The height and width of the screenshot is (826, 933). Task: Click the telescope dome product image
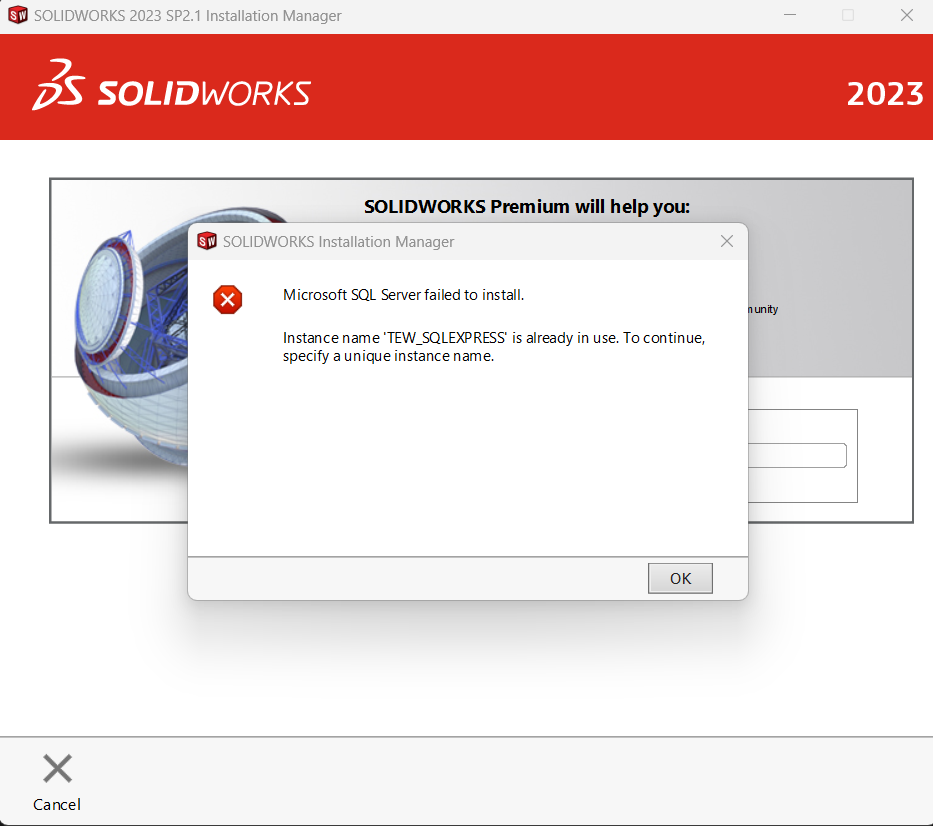[x=132, y=335]
